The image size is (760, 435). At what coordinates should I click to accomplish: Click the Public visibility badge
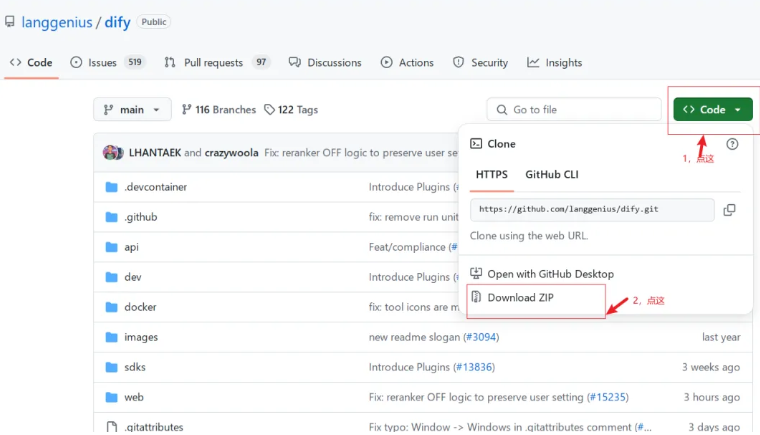[154, 22]
